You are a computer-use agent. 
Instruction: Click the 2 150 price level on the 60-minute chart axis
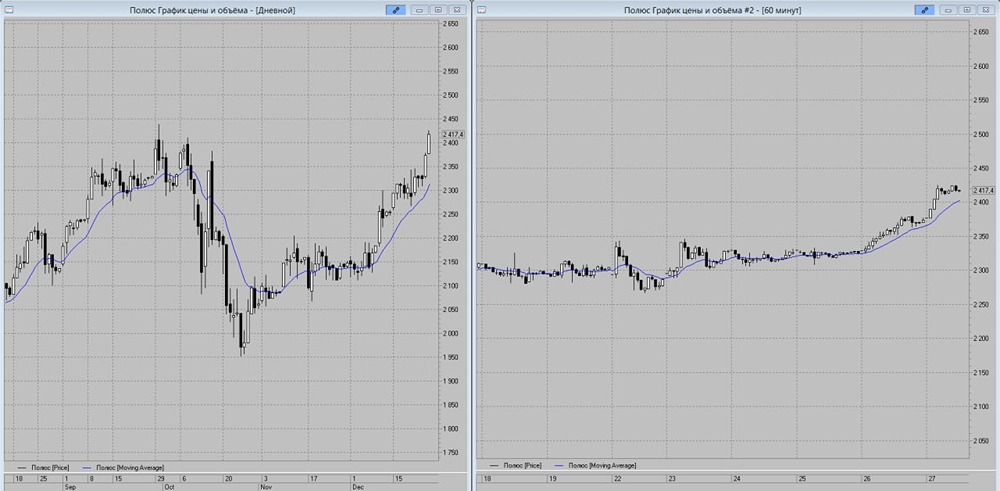[x=983, y=372]
